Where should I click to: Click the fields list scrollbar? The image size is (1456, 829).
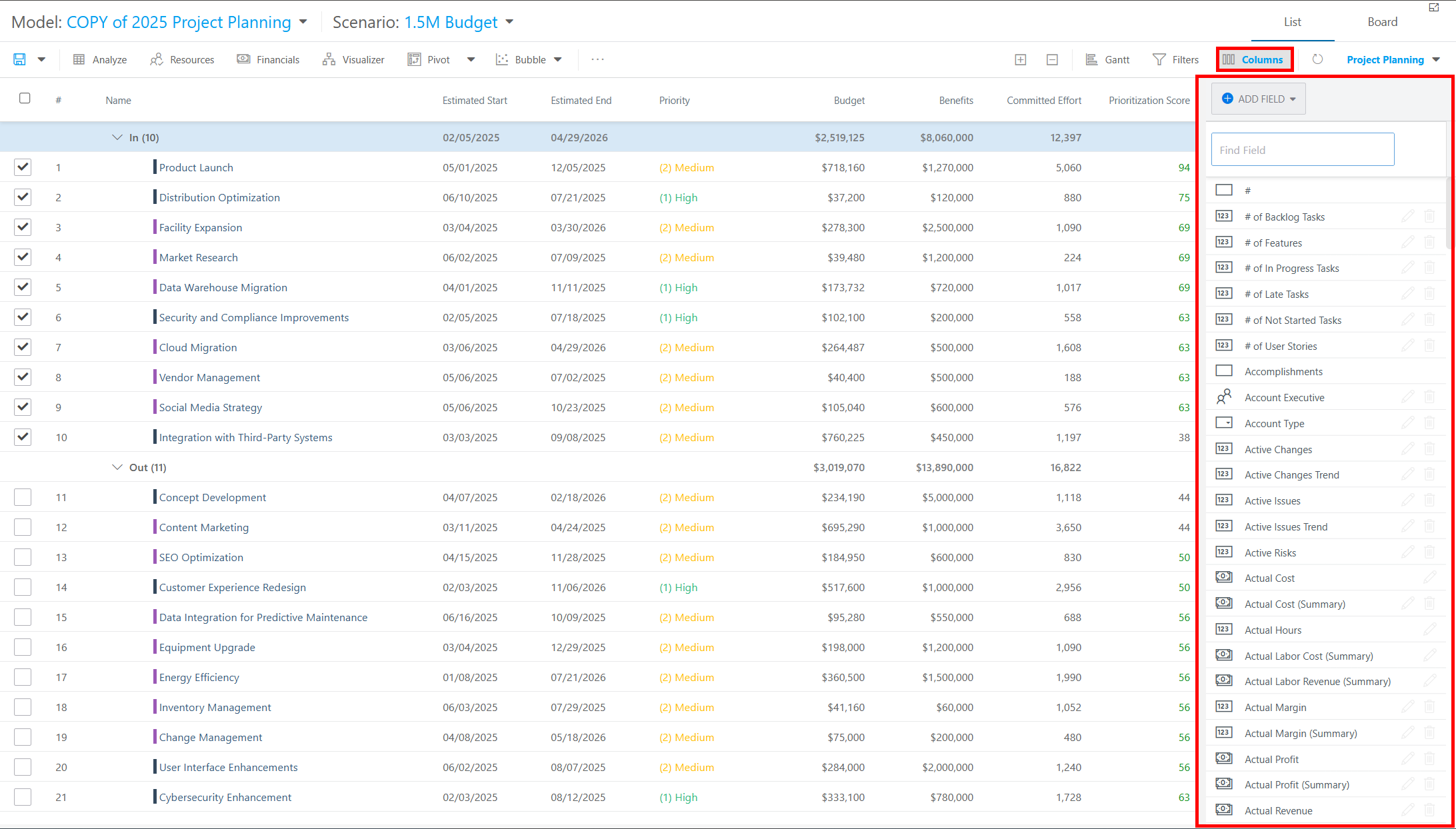point(1447,213)
